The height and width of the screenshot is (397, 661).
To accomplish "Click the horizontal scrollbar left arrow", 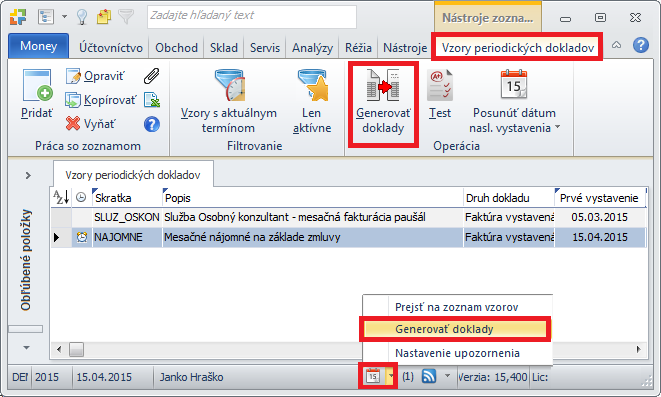I will point(59,349).
